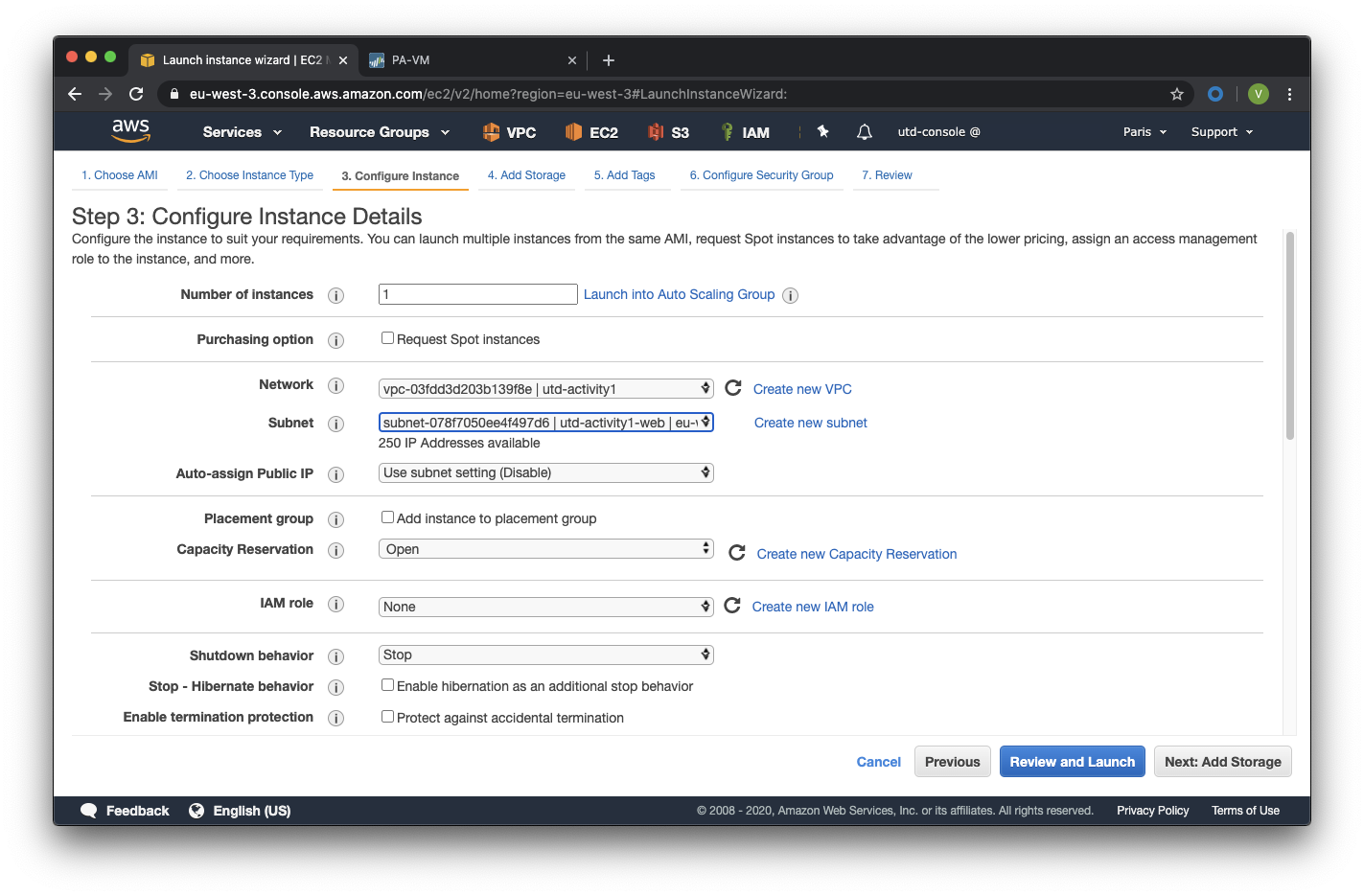1364x896 pixels.
Task: Click Create new IAM role link
Action: pos(813,607)
